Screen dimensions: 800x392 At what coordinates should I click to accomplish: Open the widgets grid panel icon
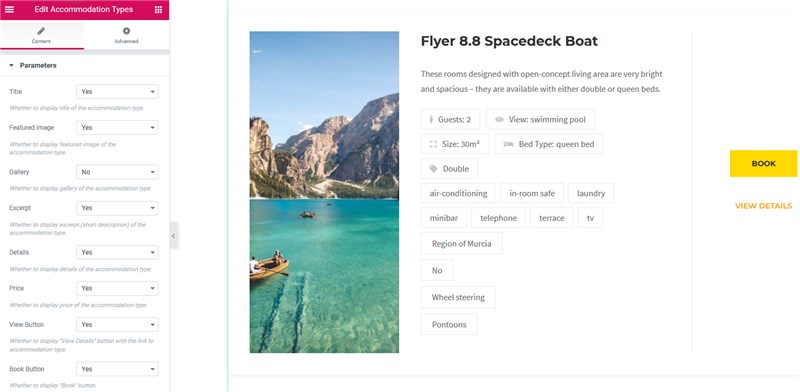pos(158,10)
